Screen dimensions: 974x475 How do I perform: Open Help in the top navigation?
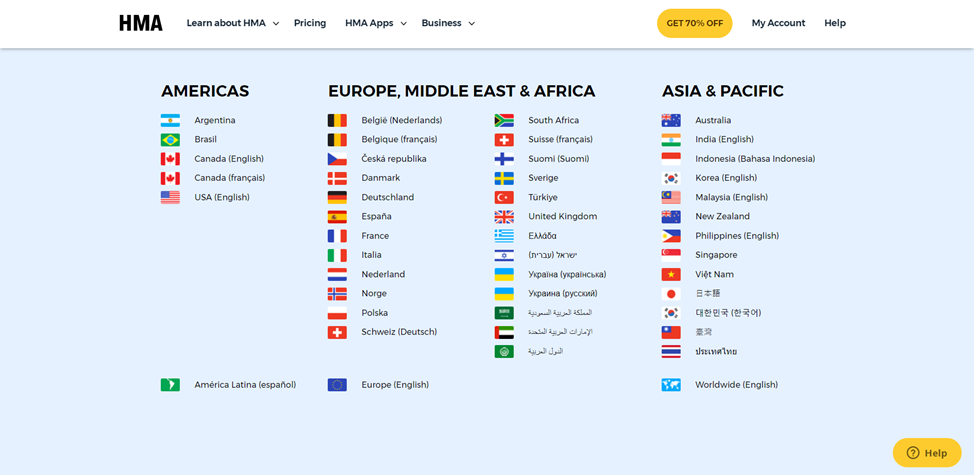click(835, 23)
